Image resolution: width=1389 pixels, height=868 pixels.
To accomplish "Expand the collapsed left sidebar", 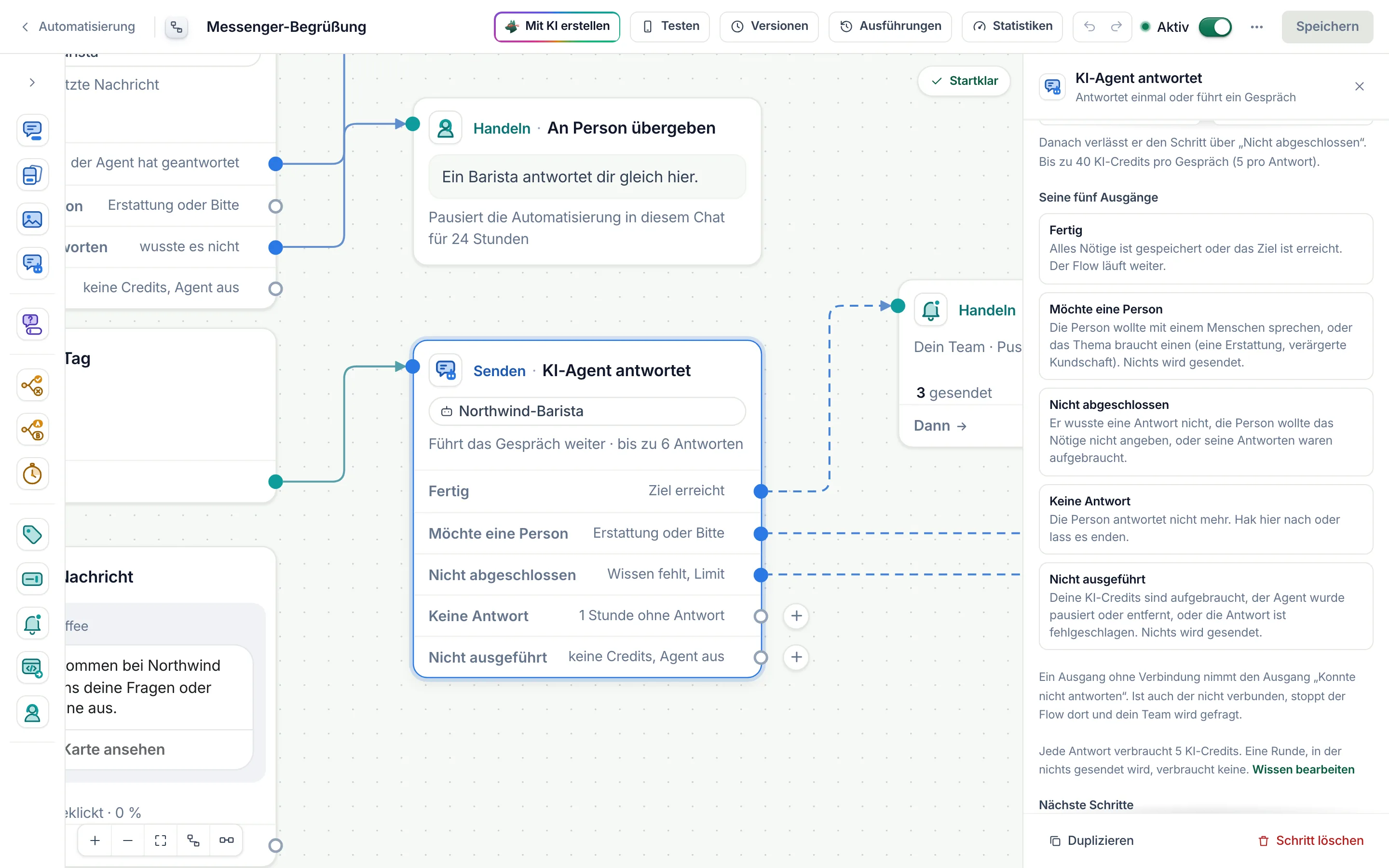I will [x=32, y=82].
